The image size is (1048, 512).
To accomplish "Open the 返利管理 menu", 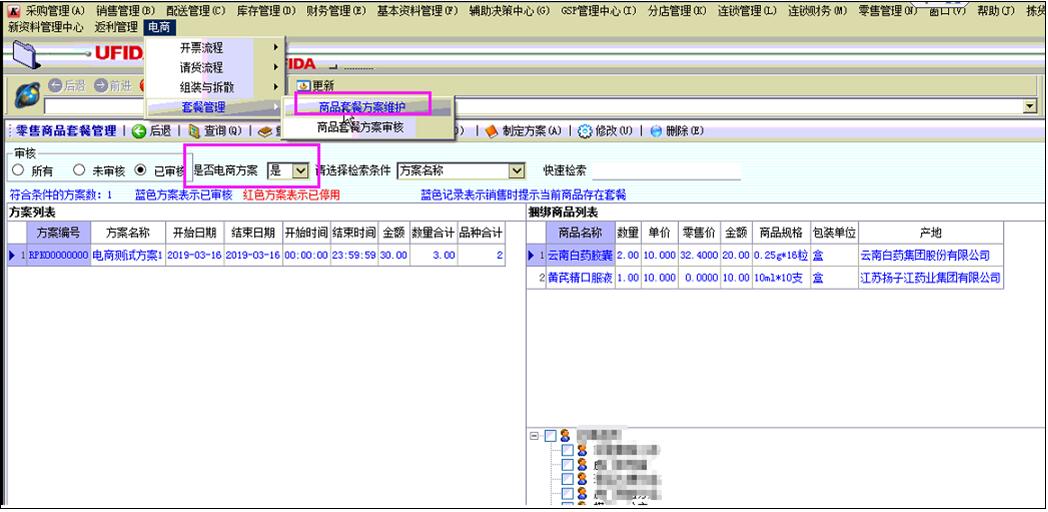I will point(116,27).
